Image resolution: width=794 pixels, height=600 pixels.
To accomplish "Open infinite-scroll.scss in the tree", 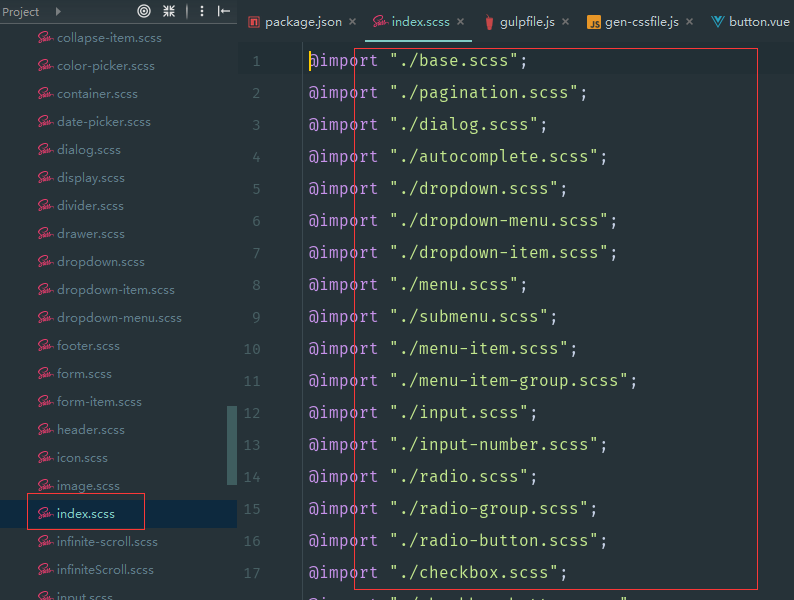I will 107,542.
